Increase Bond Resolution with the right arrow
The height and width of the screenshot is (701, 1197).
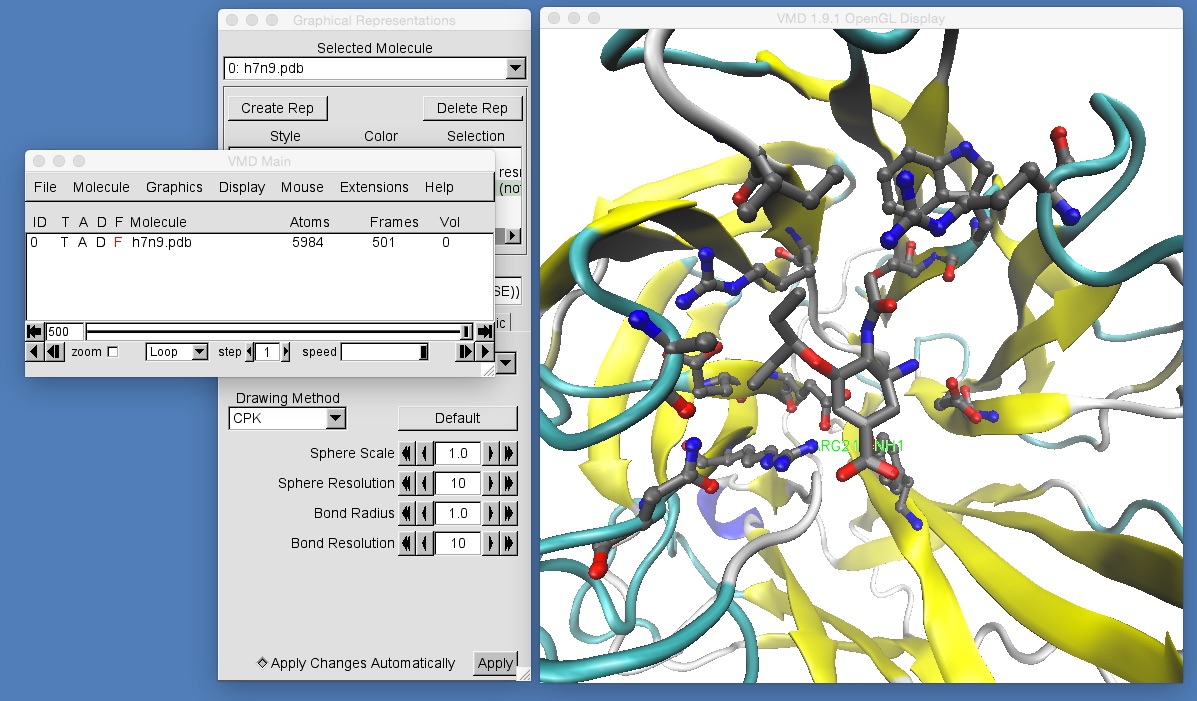point(493,543)
